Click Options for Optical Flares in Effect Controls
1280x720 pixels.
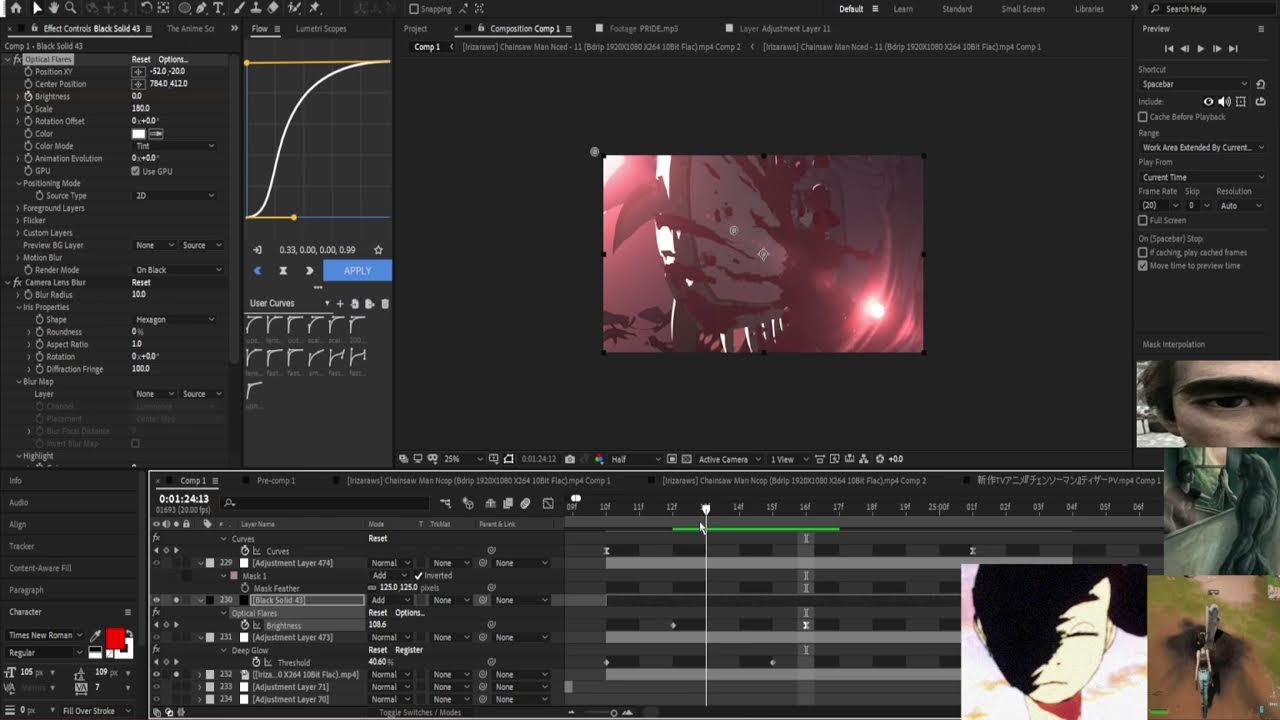click(x=173, y=59)
